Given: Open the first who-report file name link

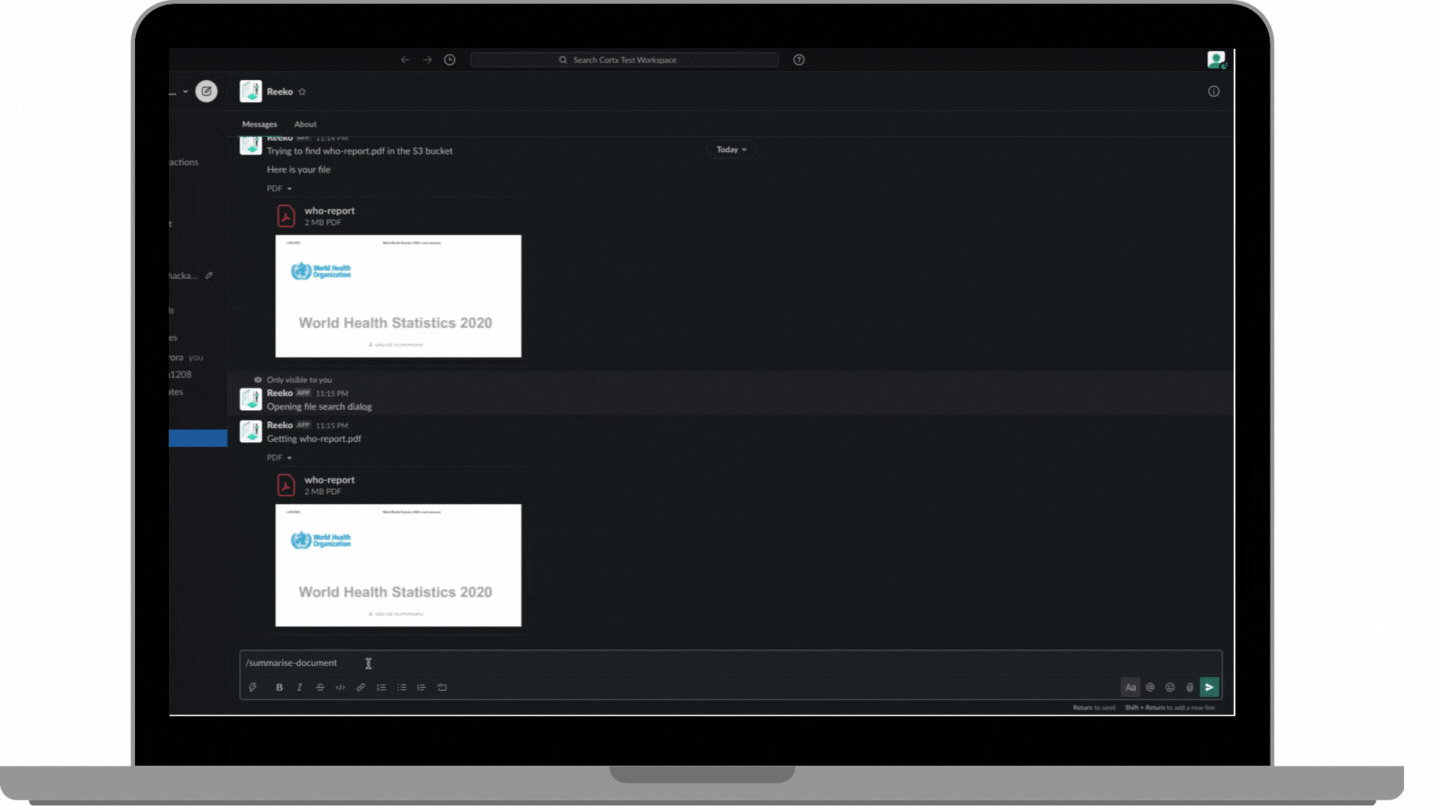Looking at the screenshot, I should pos(330,211).
